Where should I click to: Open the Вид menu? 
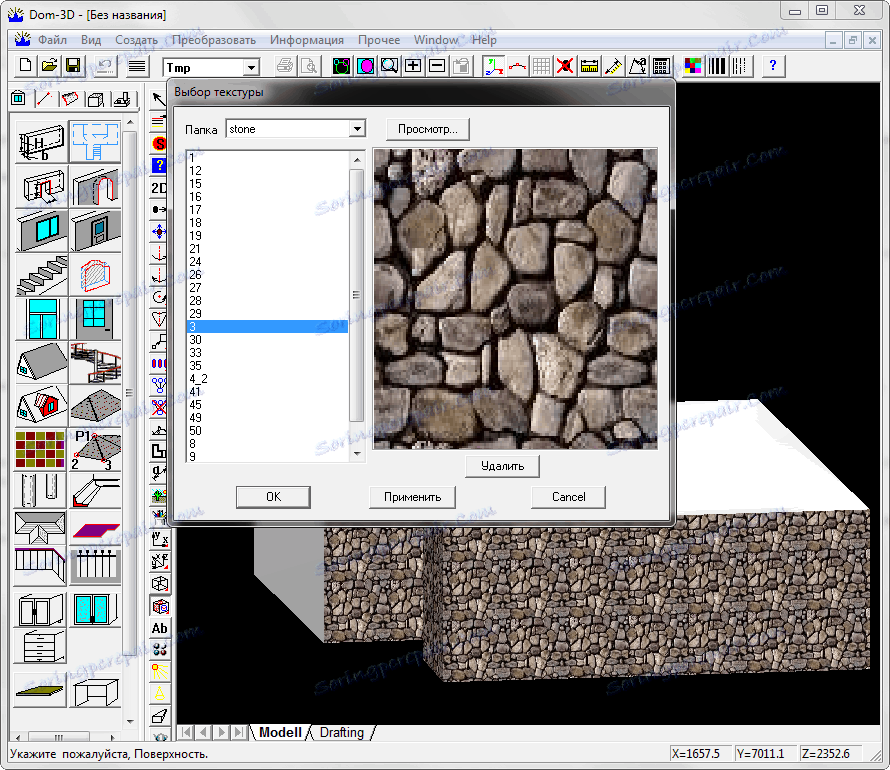pos(91,40)
